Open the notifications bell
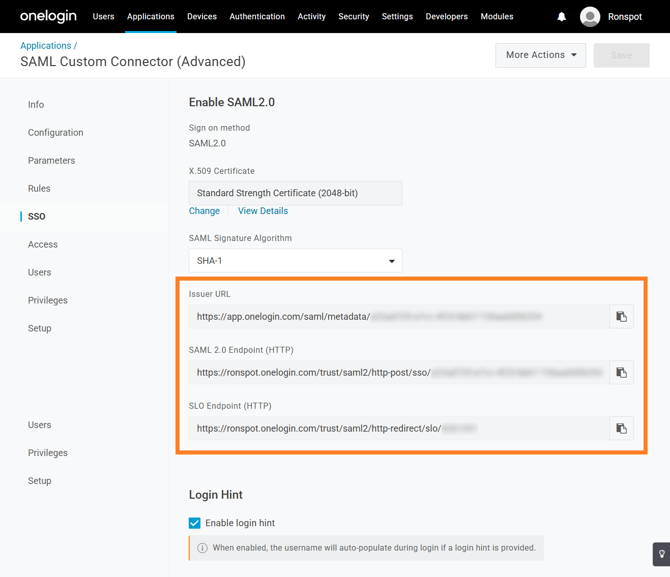 pyautogui.click(x=561, y=17)
